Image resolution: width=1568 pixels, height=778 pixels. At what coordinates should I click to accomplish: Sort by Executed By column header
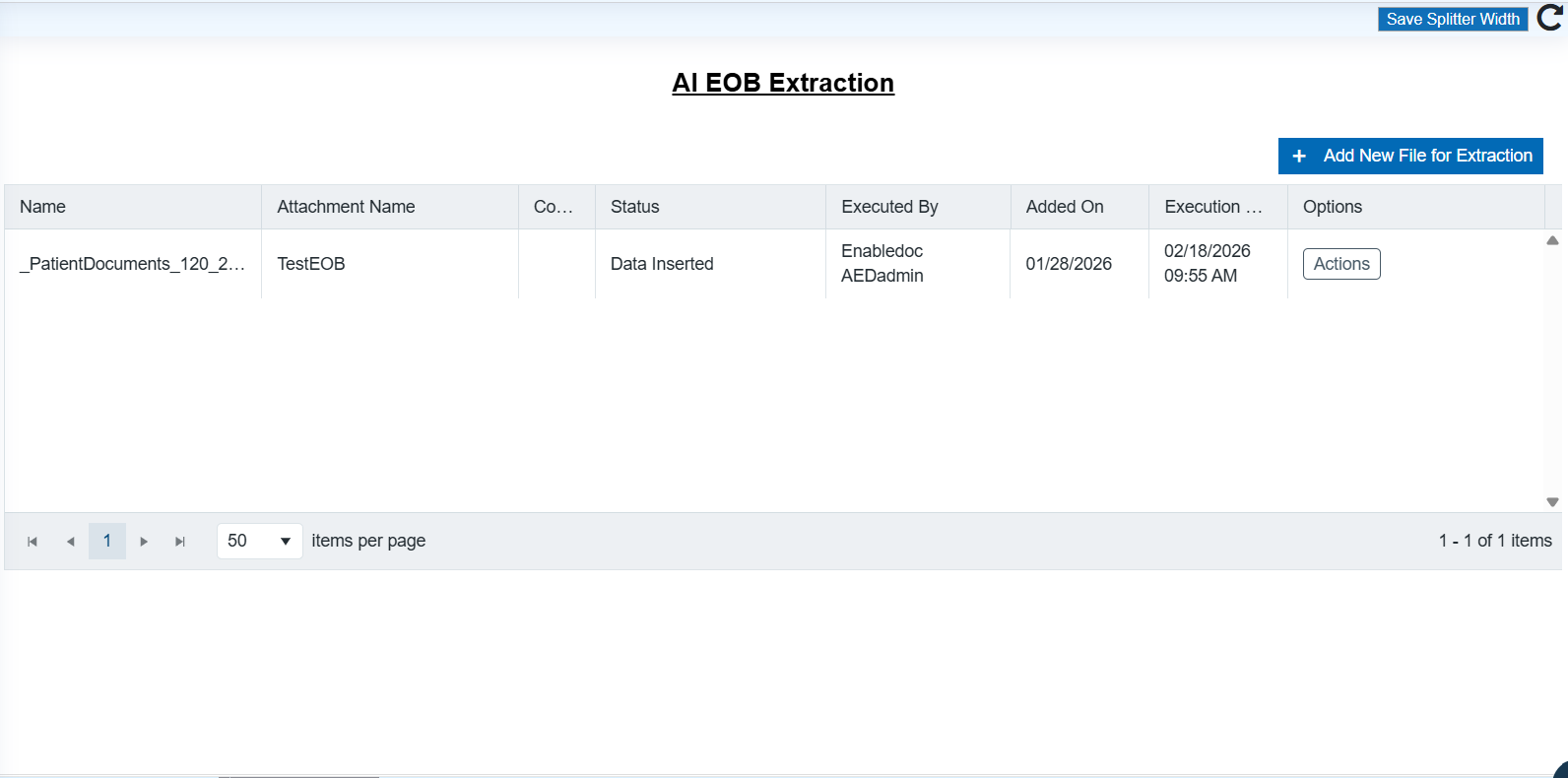tap(889, 207)
